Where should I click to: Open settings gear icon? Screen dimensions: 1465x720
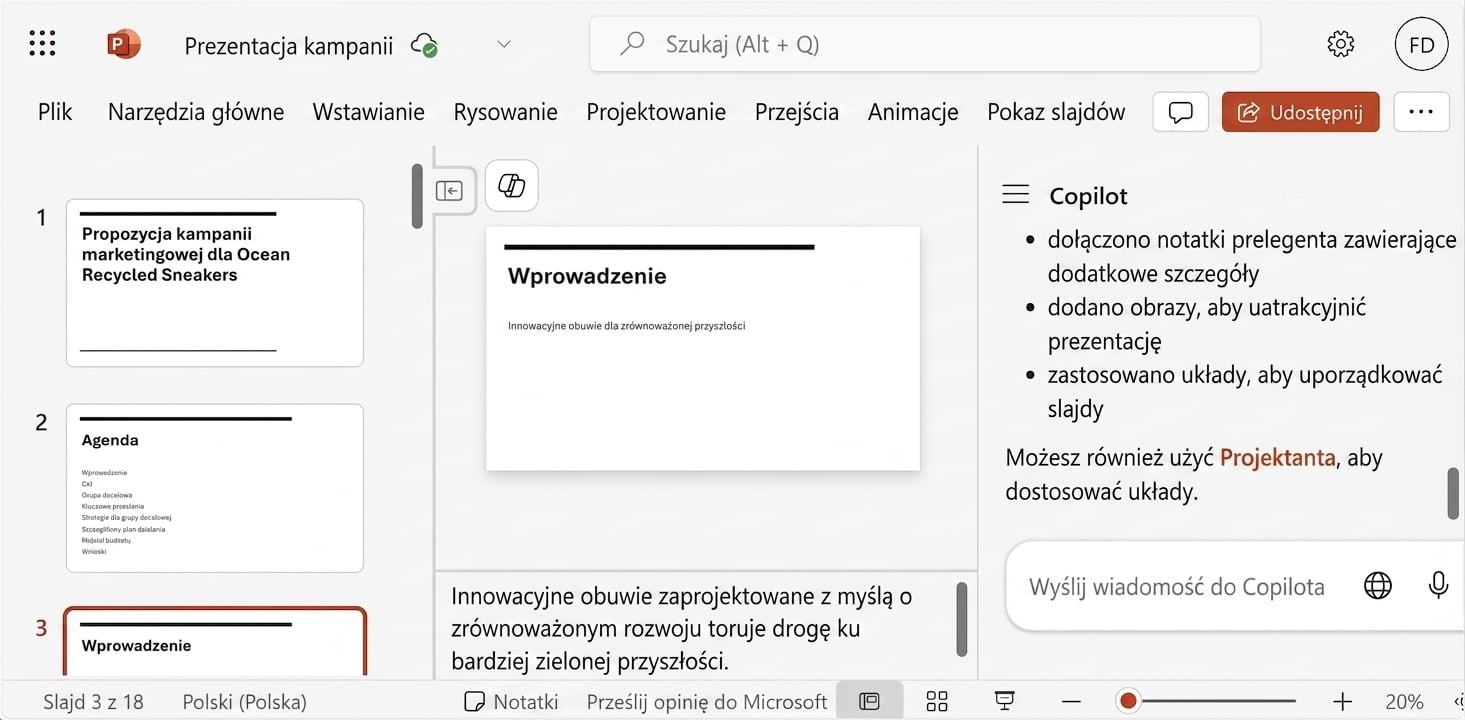1340,44
